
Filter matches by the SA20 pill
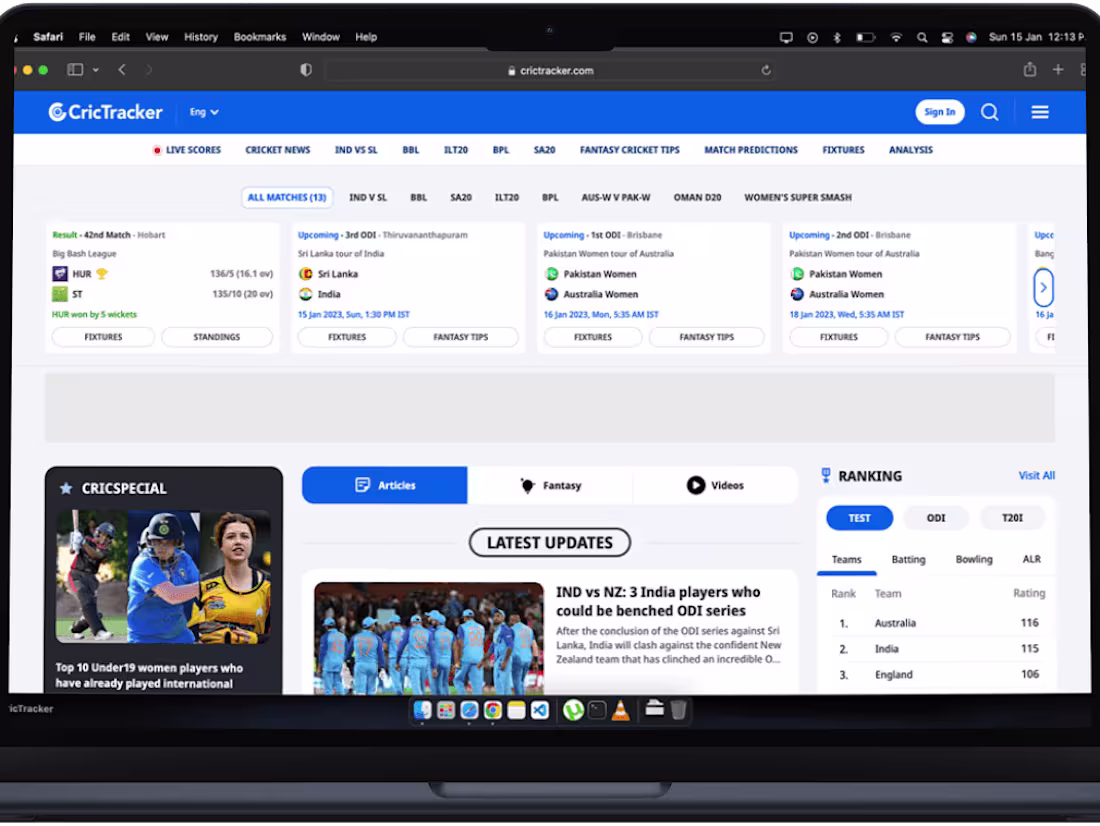[461, 197]
